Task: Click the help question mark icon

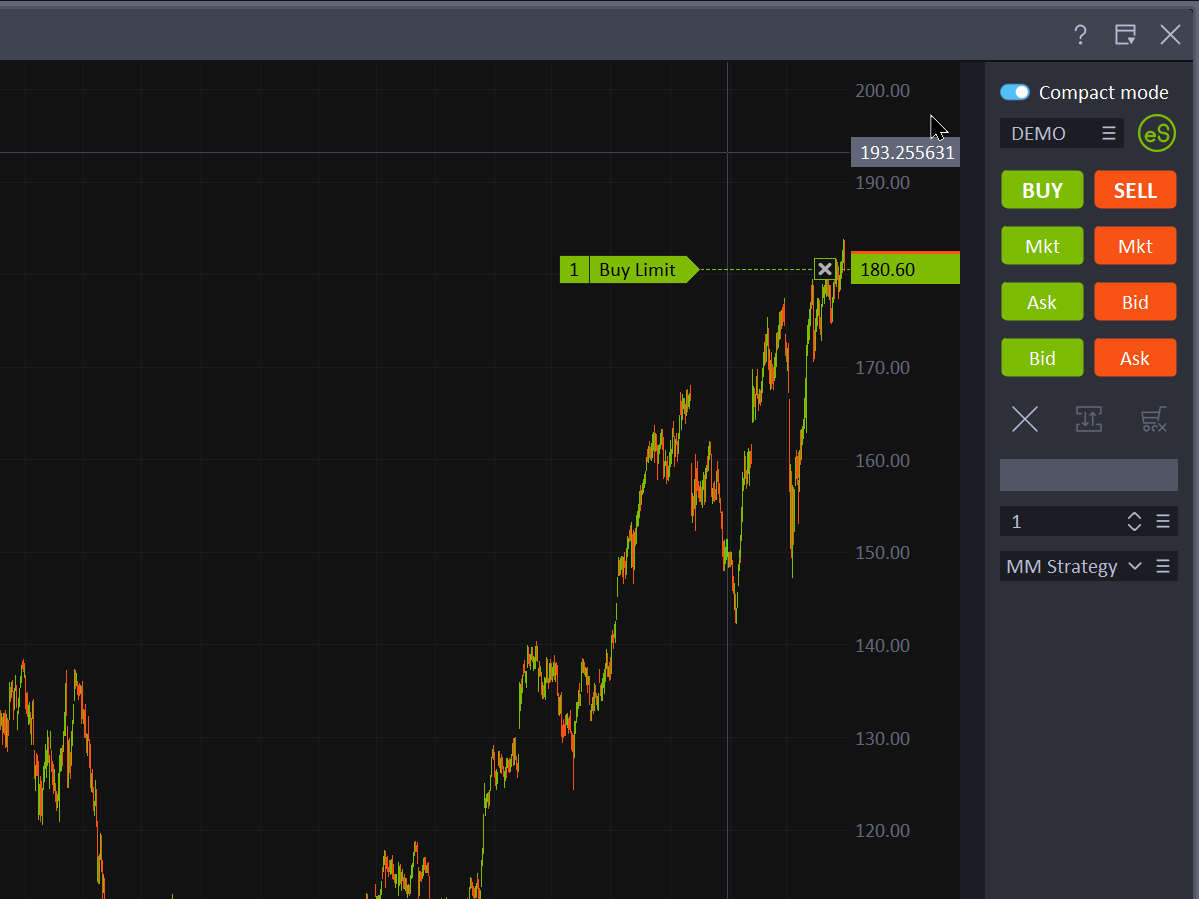Action: (x=1079, y=34)
